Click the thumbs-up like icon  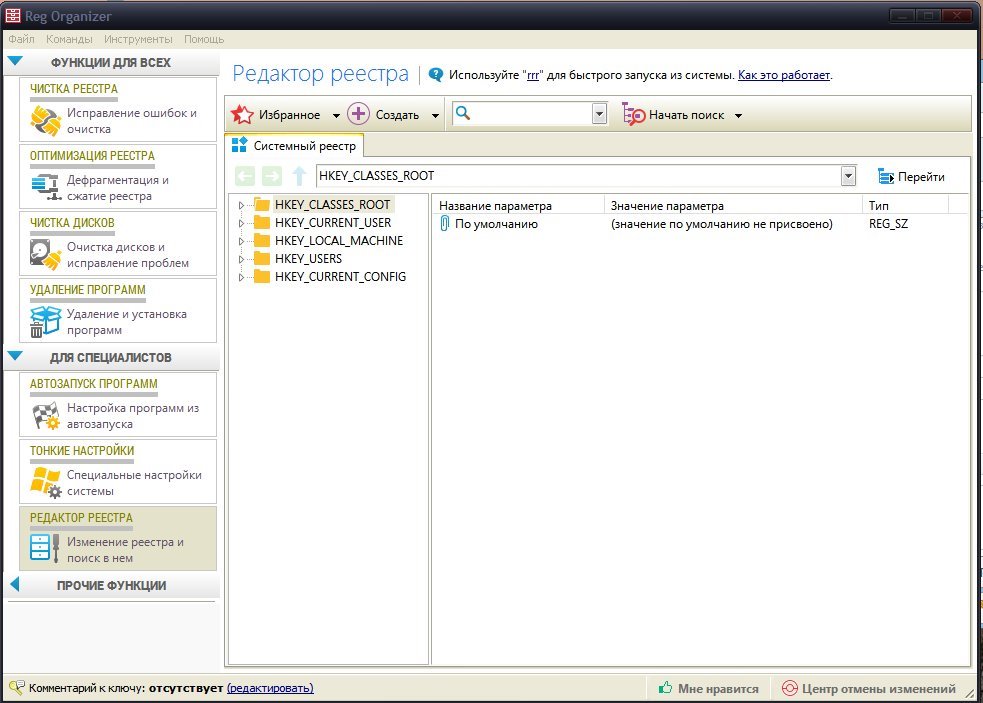click(x=666, y=687)
